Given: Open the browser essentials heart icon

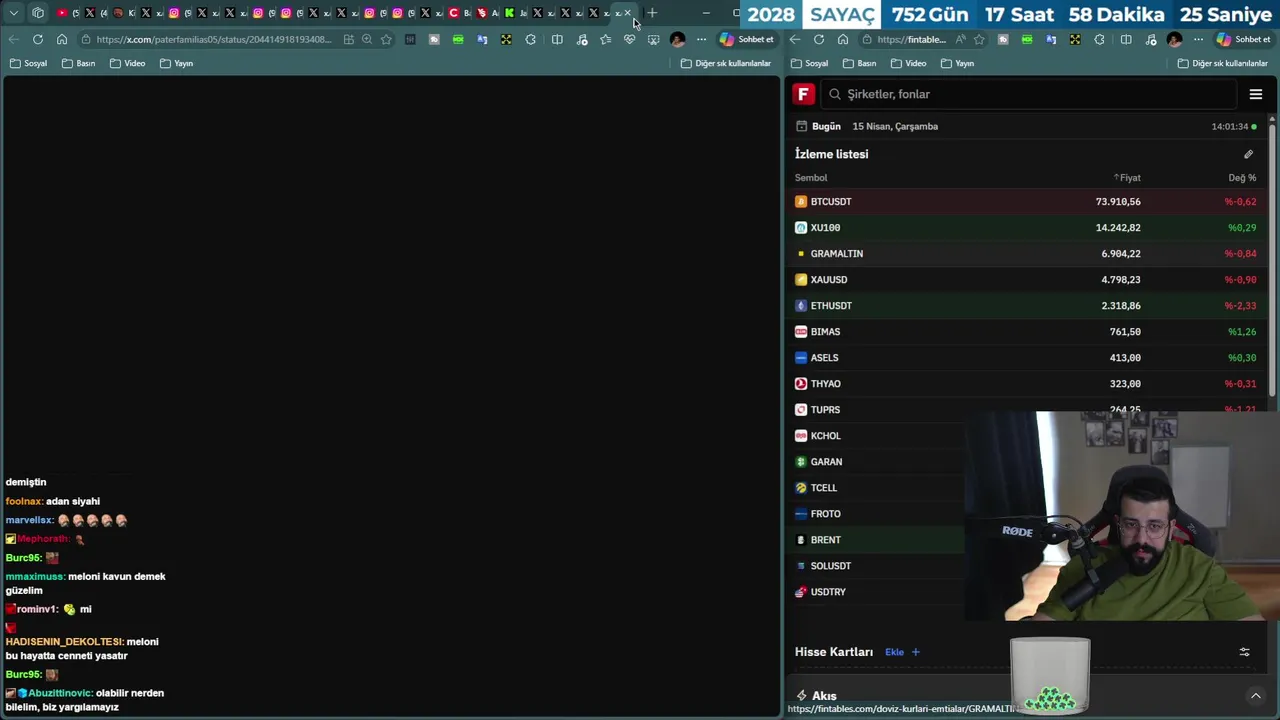Looking at the screenshot, I should pos(629,39).
